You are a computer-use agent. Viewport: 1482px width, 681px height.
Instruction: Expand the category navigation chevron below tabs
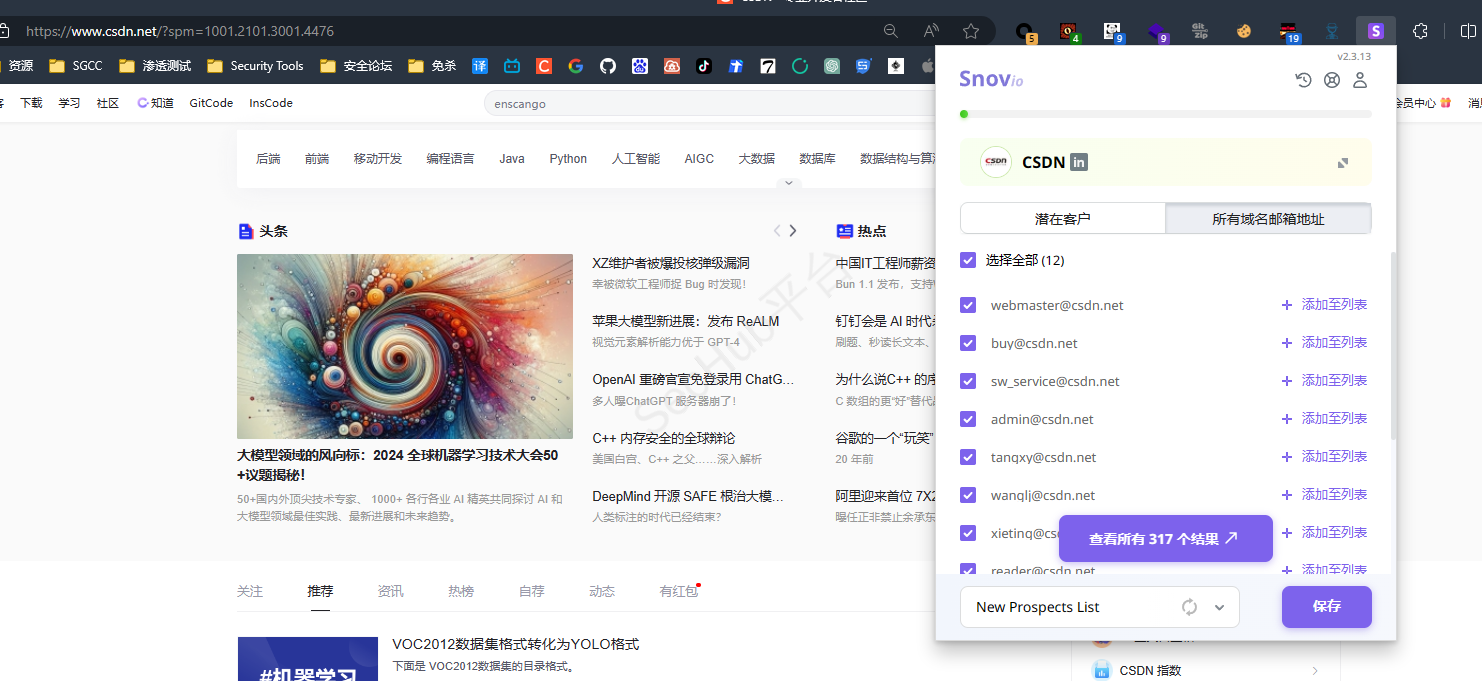[788, 183]
